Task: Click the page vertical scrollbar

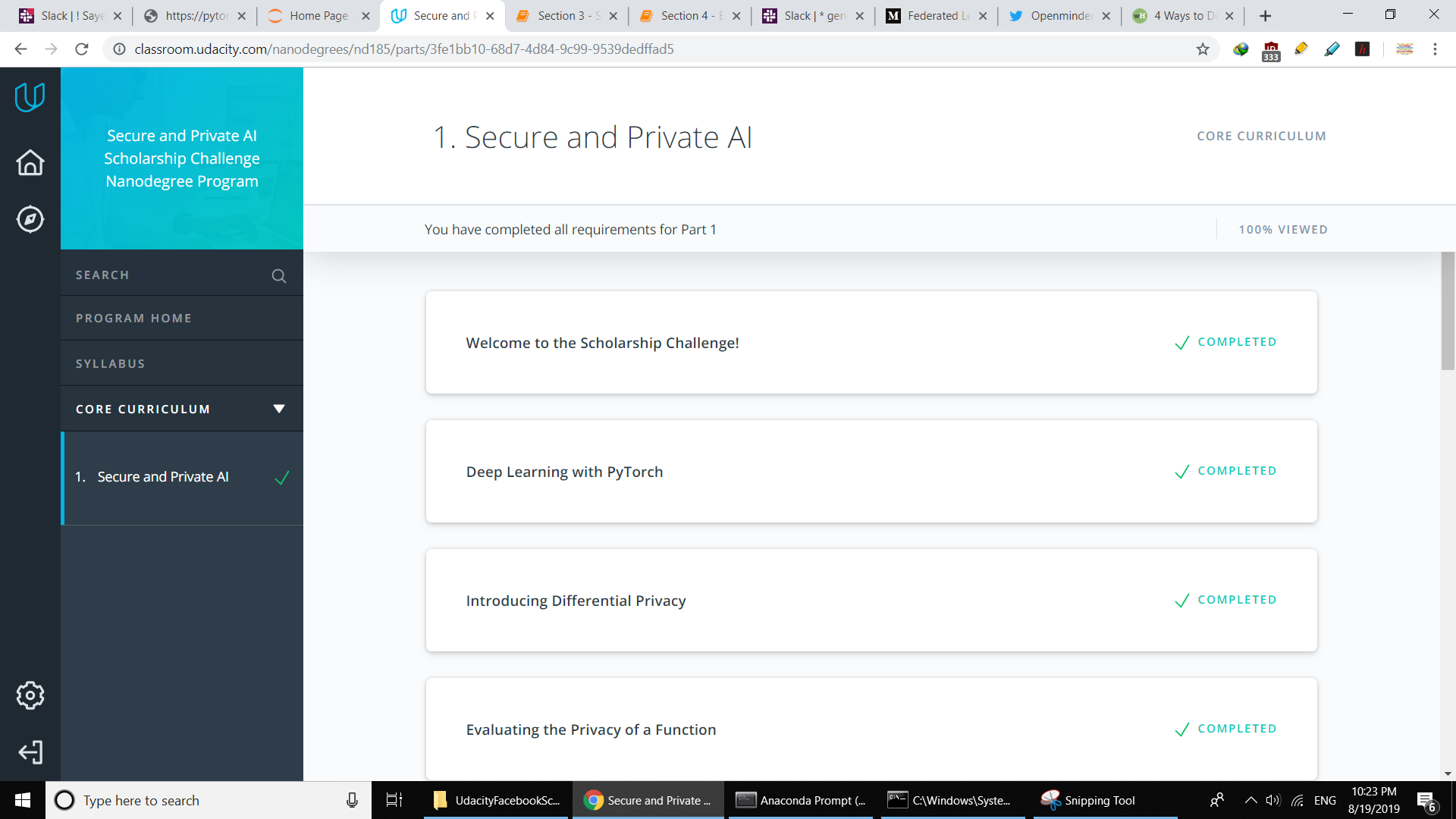Action: coord(1448,312)
